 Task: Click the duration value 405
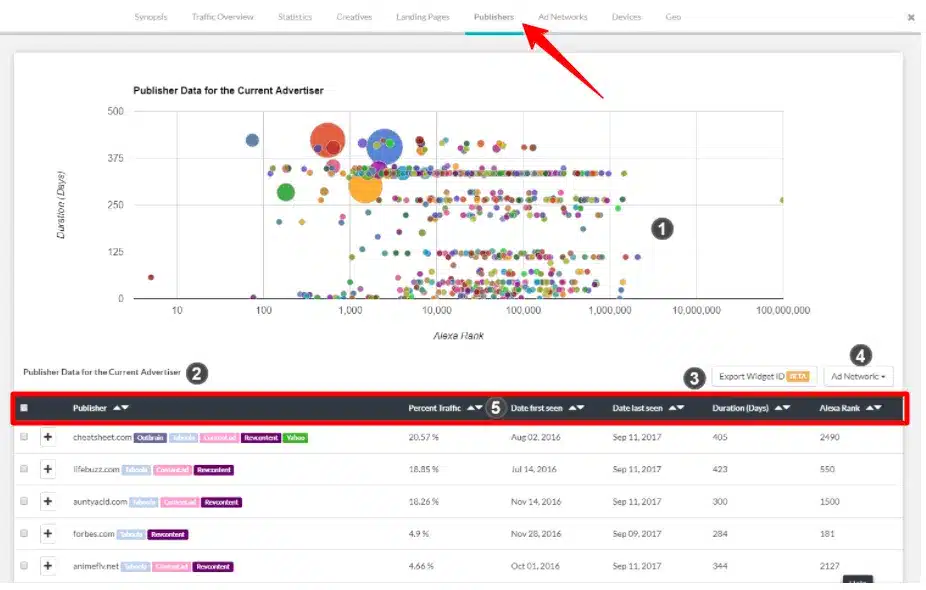[x=720, y=437]
